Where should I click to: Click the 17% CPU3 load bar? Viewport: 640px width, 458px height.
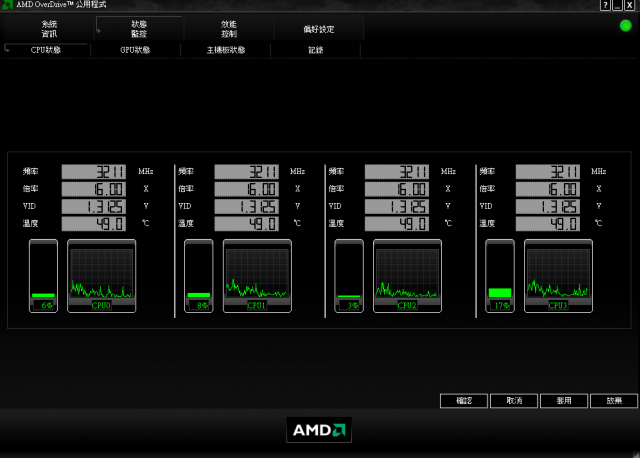(500, 276)
